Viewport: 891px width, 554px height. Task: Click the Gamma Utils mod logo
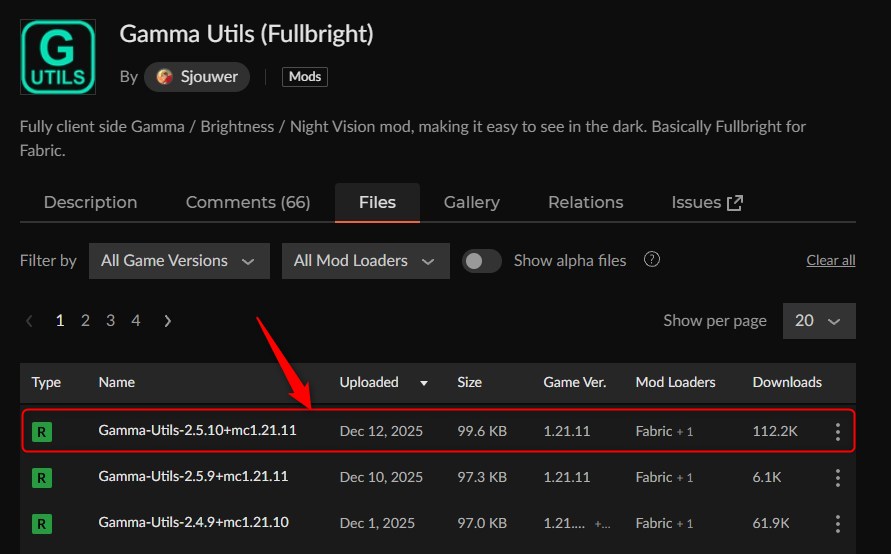[59, 55]
